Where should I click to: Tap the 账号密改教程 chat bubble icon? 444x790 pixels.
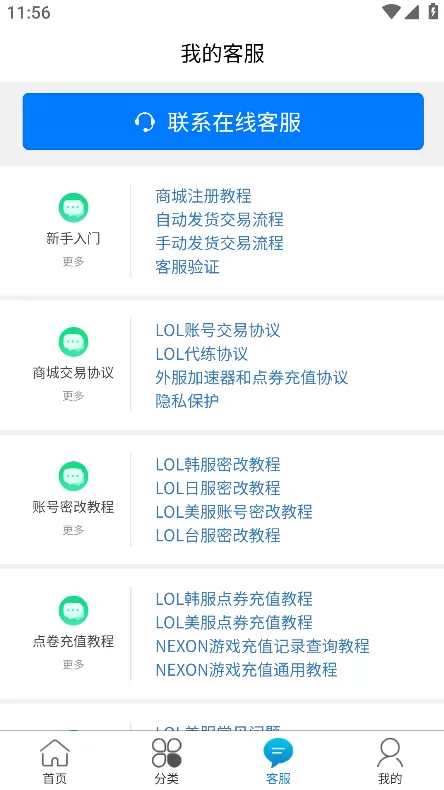[73, 476]
